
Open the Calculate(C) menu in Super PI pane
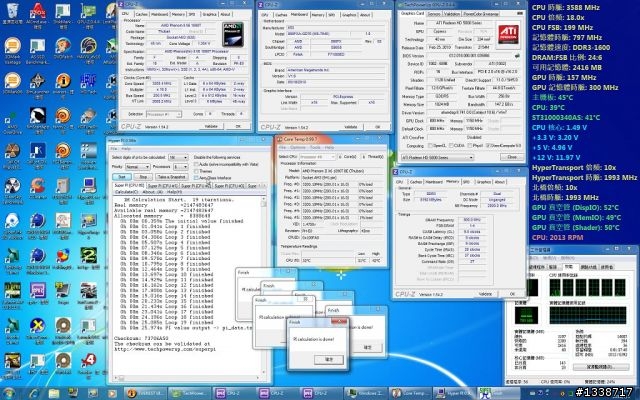(127, 192)
